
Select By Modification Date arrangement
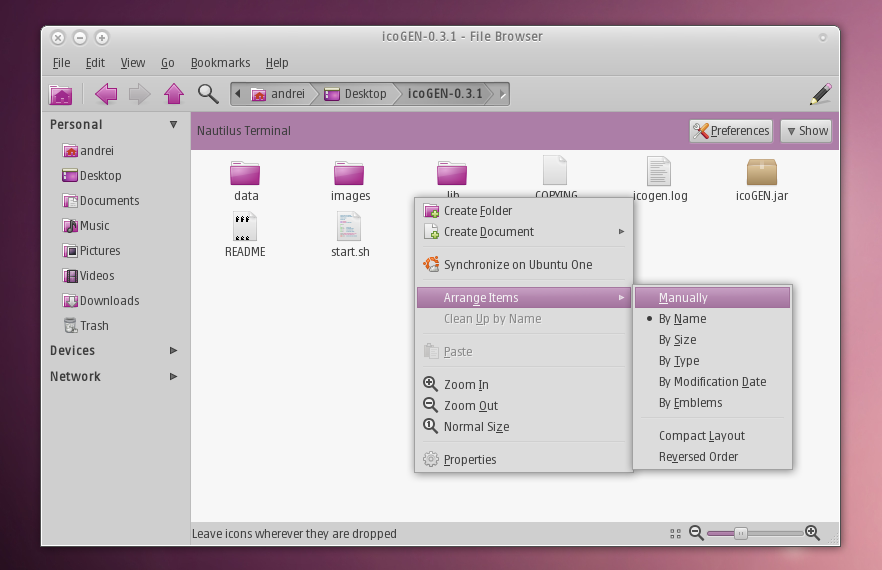(713, 382)
